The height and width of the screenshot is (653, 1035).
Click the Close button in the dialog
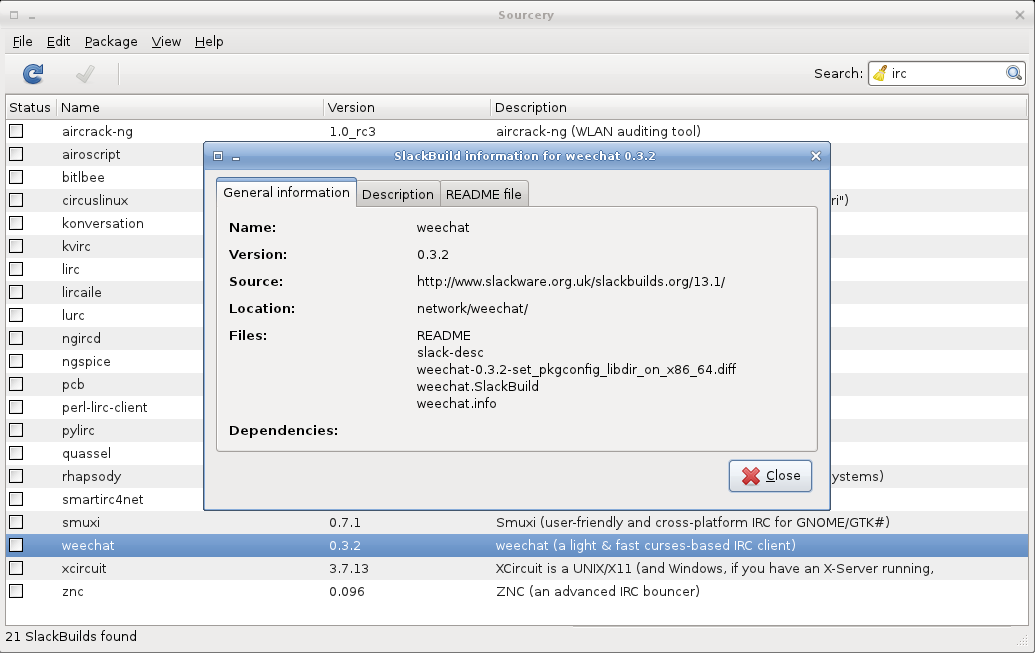[770, 476]
